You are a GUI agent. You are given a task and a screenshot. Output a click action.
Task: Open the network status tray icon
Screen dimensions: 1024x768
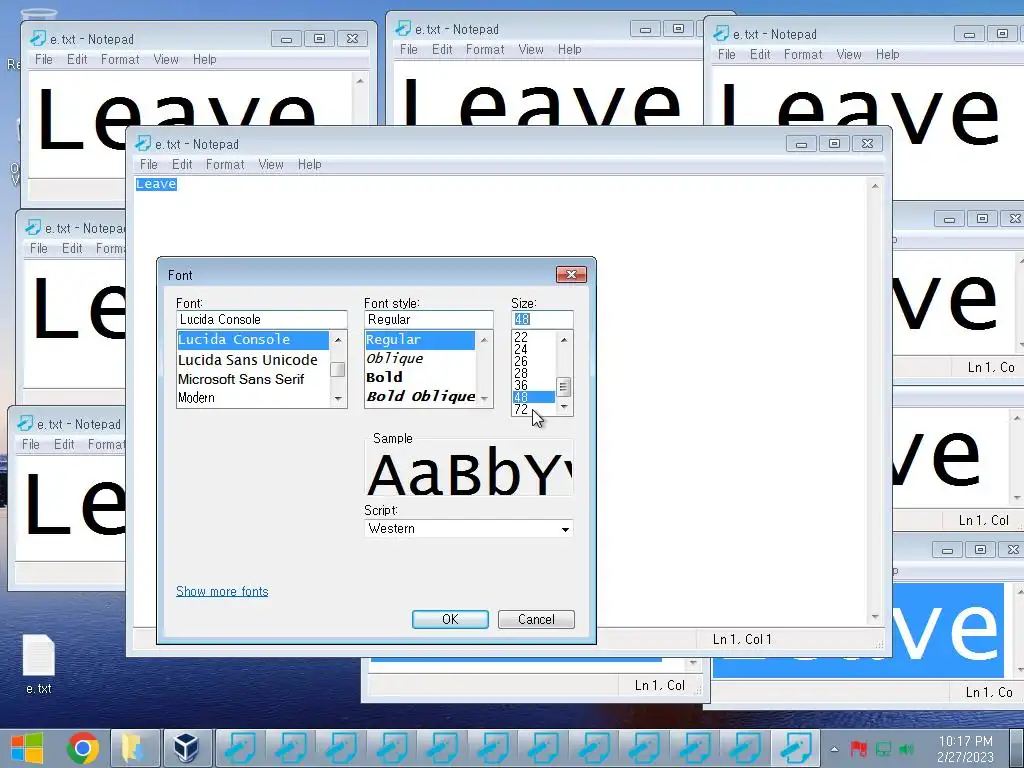(x=883, y=749)
